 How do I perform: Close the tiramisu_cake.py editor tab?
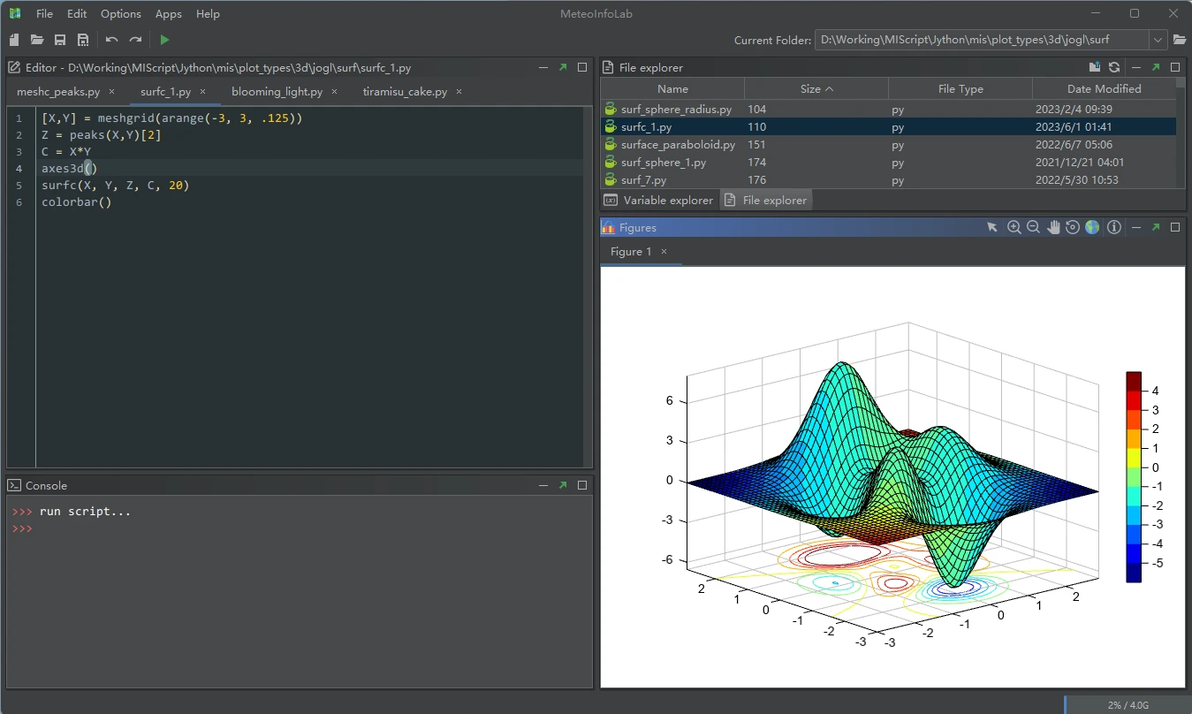459,91
